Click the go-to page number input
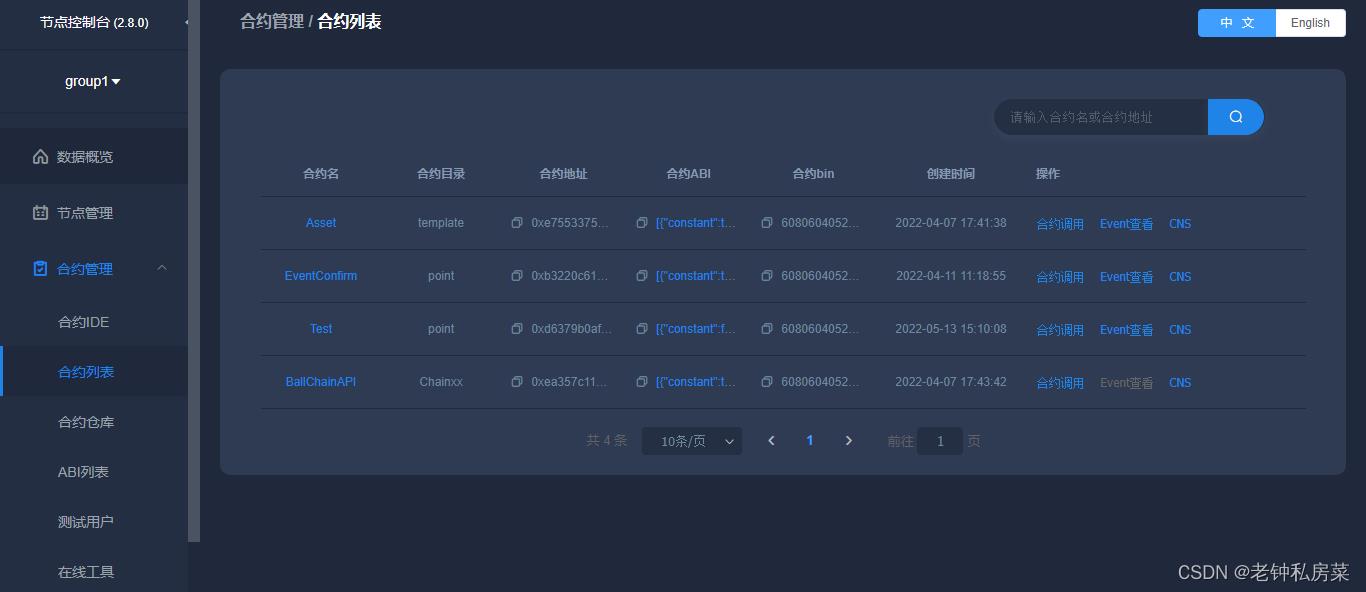The image size is (1366, 592). 940,441
